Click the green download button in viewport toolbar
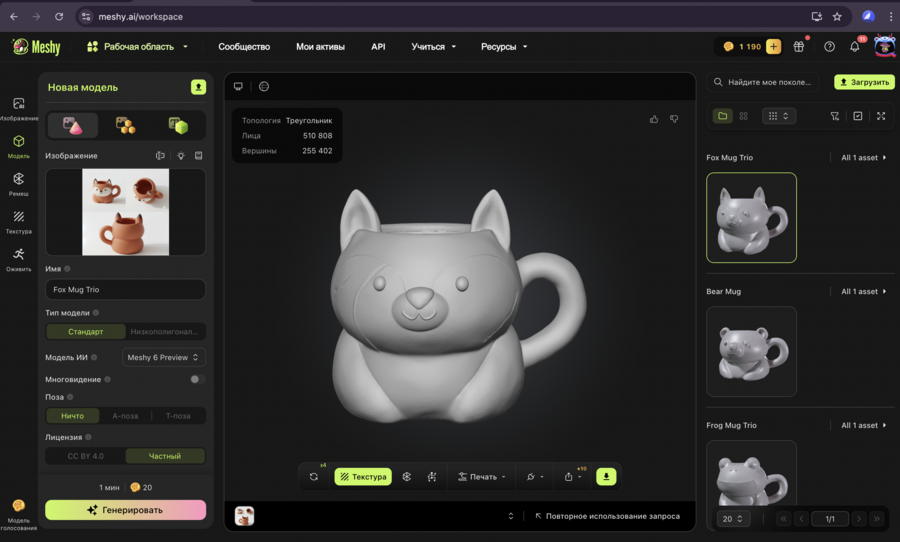The height and width of the screenshot is (542, 900). [605, 477]
